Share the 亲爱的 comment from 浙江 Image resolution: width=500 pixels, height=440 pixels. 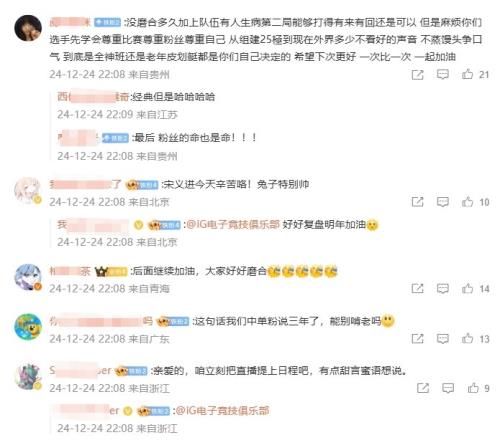pyautogui.click(x=423, y=388)
